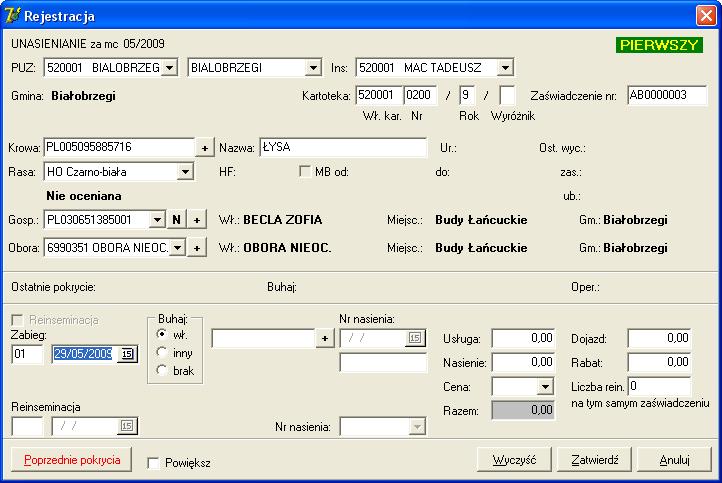Click plus button next to Krowa field
The image size is (722, 483).
click(205, 148)
